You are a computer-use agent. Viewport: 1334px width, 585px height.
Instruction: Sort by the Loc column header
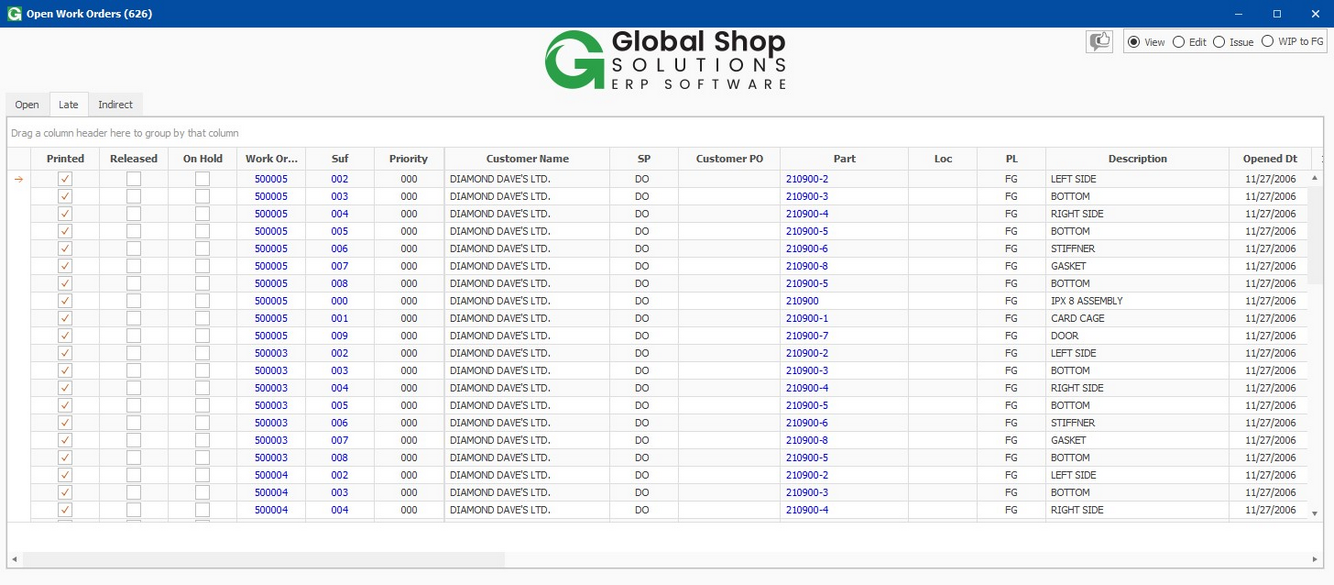pyautogui.click(x=943, y=159)
